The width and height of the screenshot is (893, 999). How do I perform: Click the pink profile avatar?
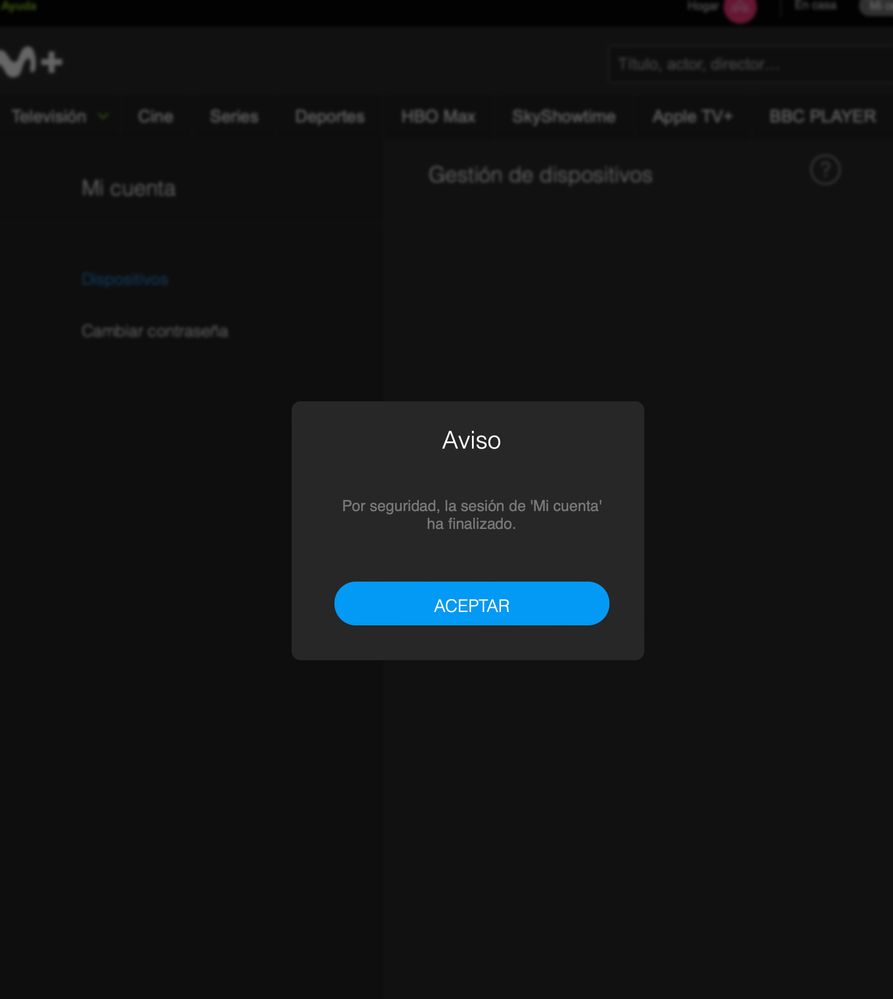point(740,9)
